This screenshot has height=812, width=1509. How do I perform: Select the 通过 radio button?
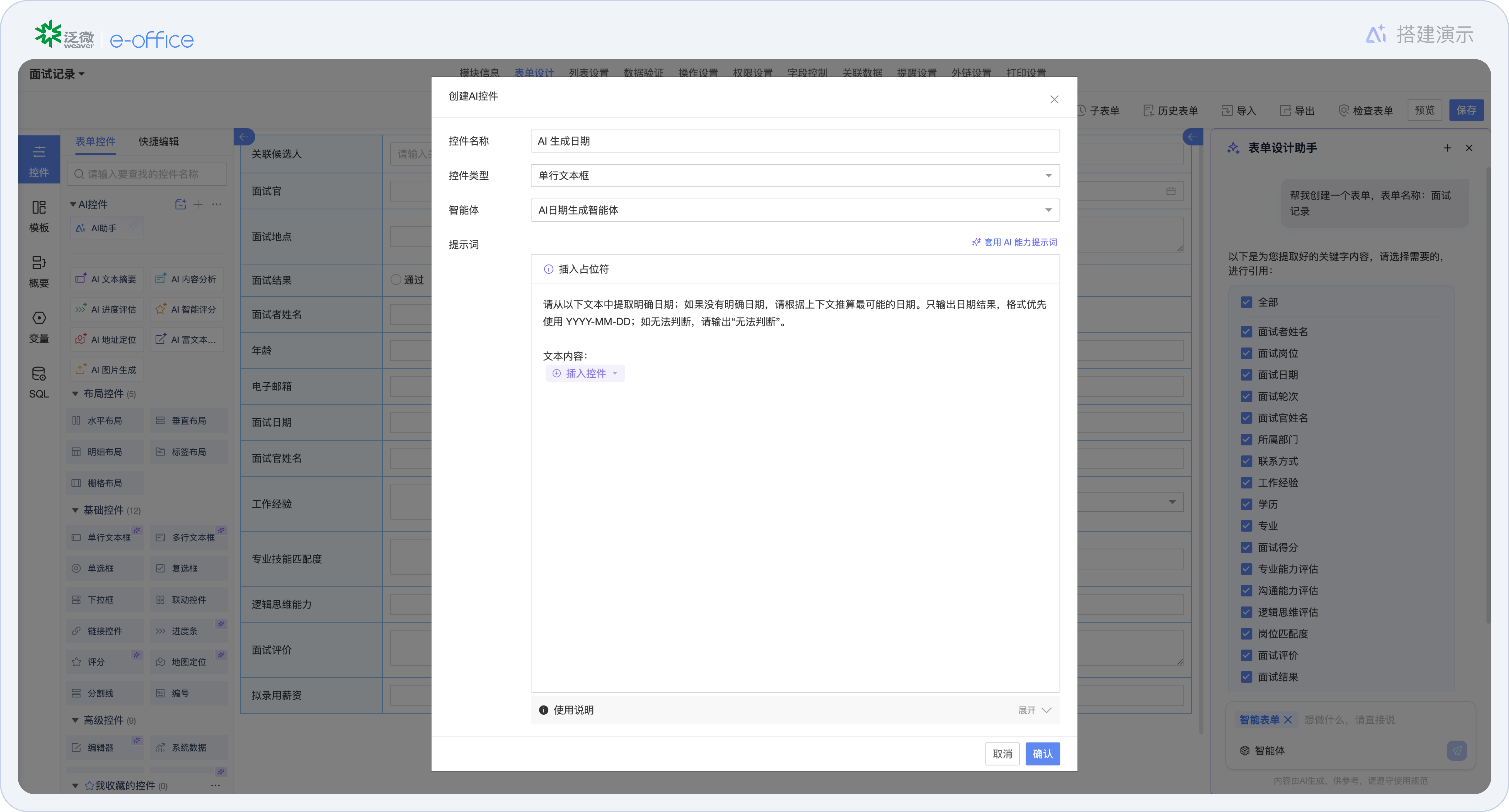click(396, 280)
